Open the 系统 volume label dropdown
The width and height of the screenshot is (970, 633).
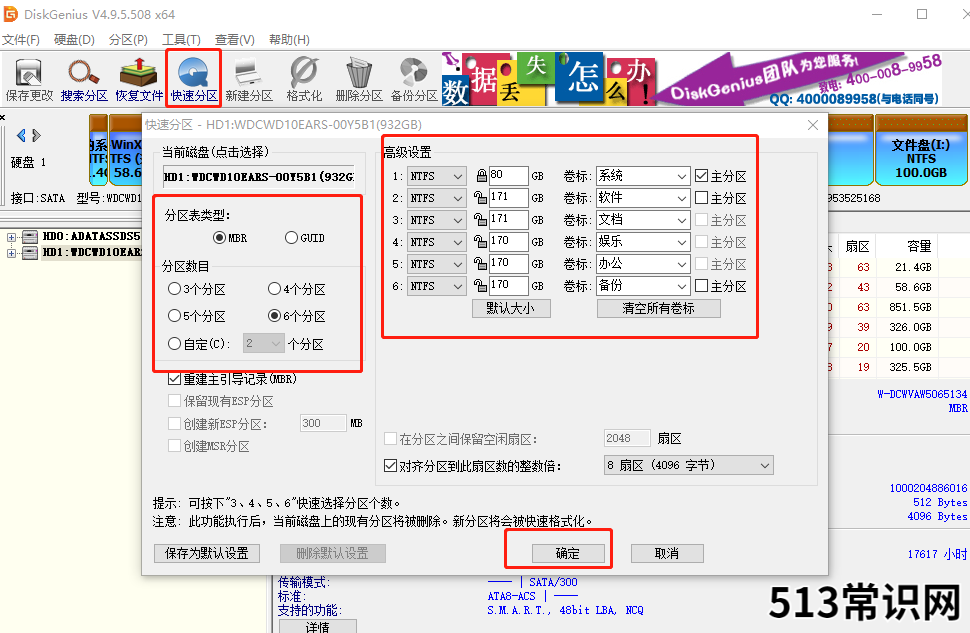click(x=643, y=176)
